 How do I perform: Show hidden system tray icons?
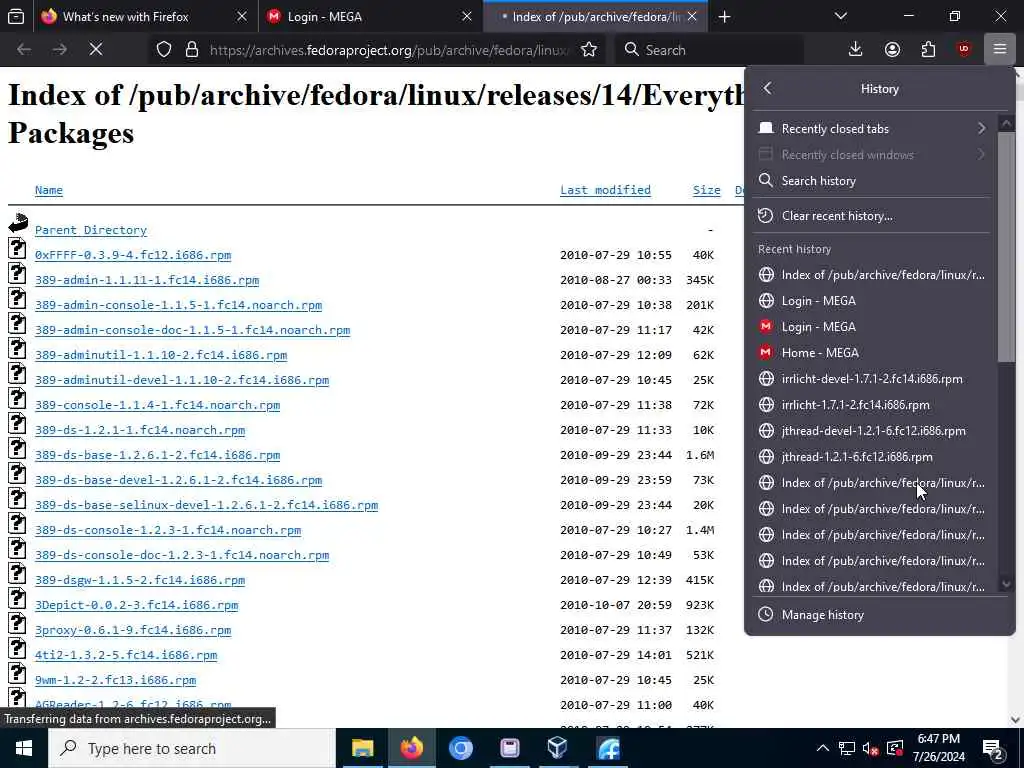[x=823, y=748]
